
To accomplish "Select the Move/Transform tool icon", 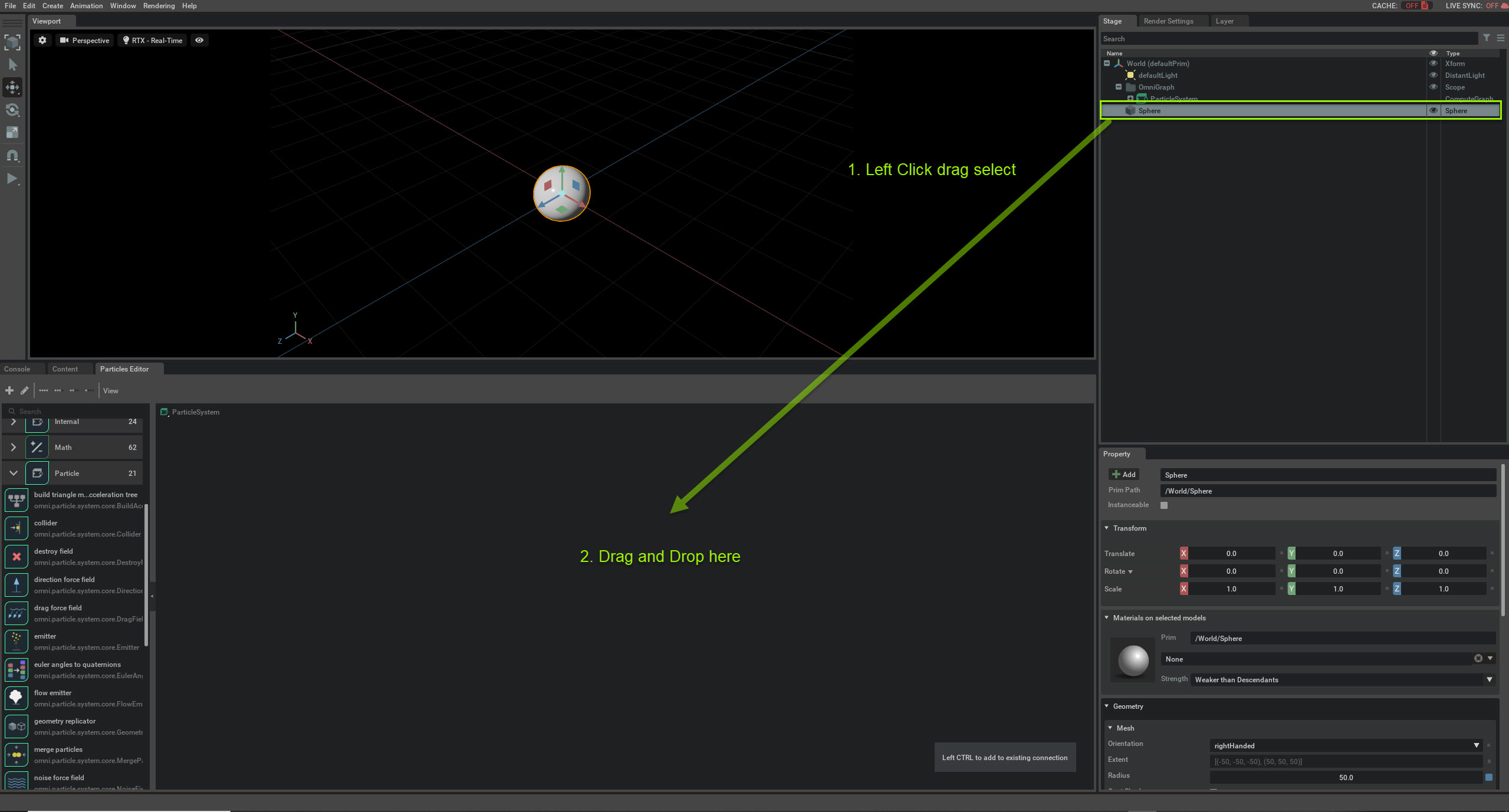I will click(13, 88).
